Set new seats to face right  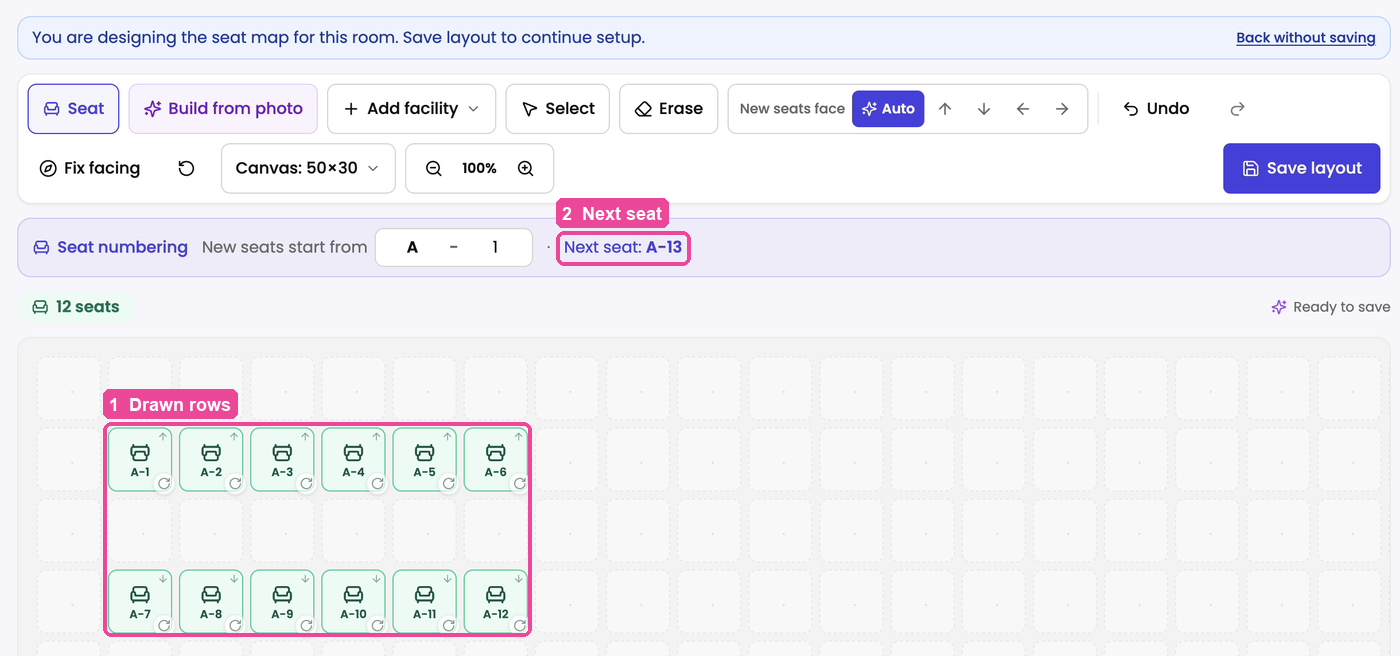1062,109
